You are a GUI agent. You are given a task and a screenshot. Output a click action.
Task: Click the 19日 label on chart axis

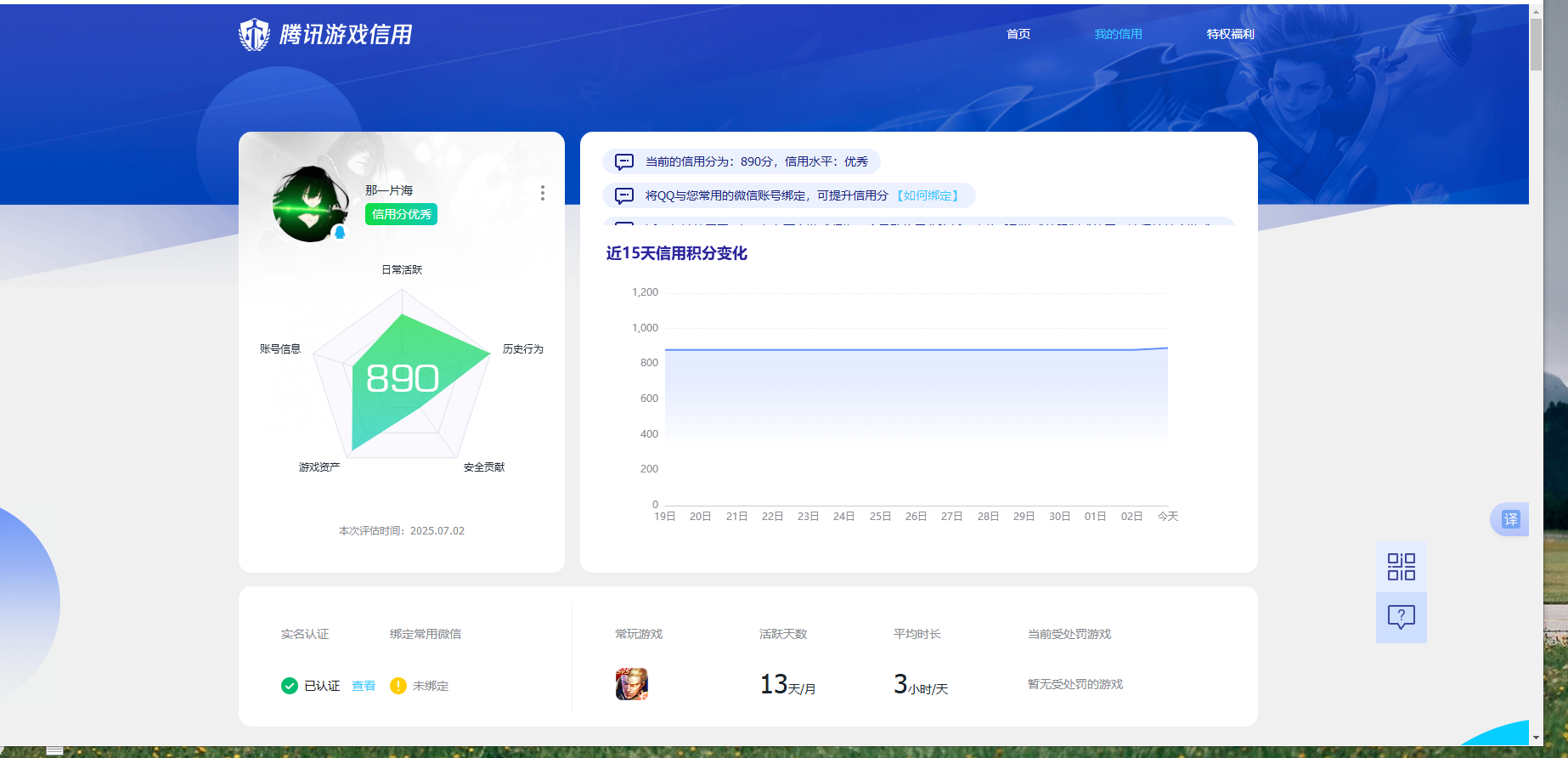665,516
